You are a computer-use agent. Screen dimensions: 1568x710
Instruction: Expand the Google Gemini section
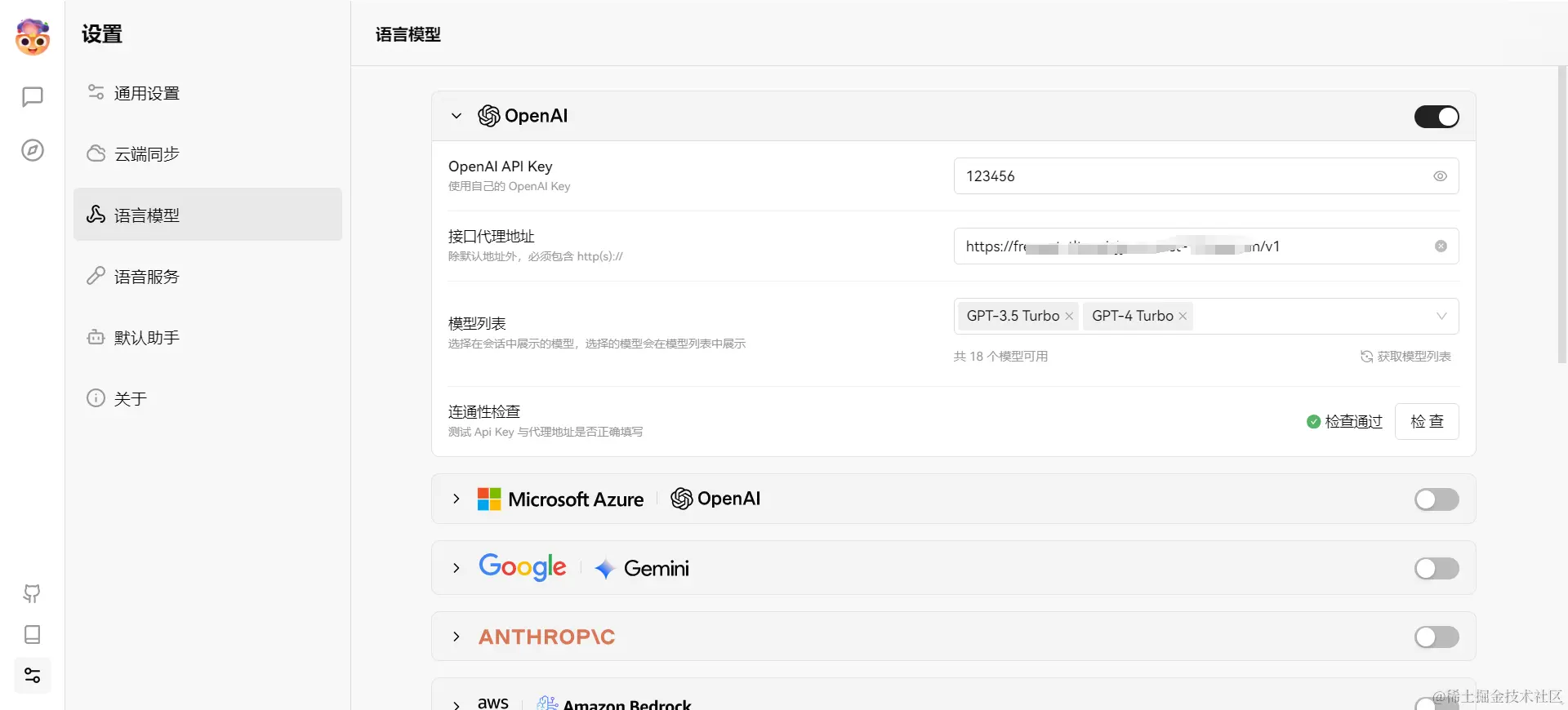pos(457,568)
